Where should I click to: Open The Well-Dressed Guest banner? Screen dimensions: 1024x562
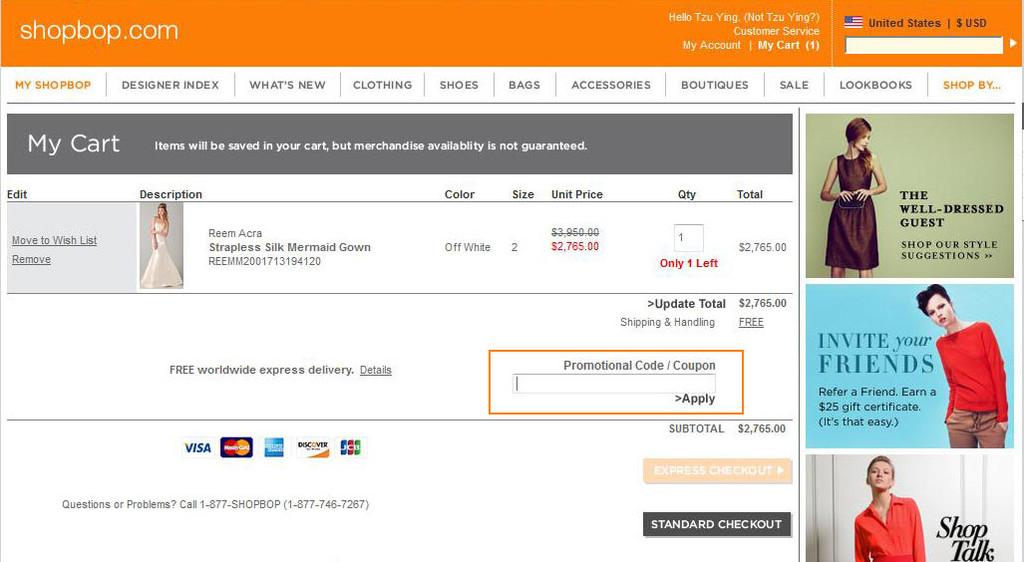[x=909, y=196]
